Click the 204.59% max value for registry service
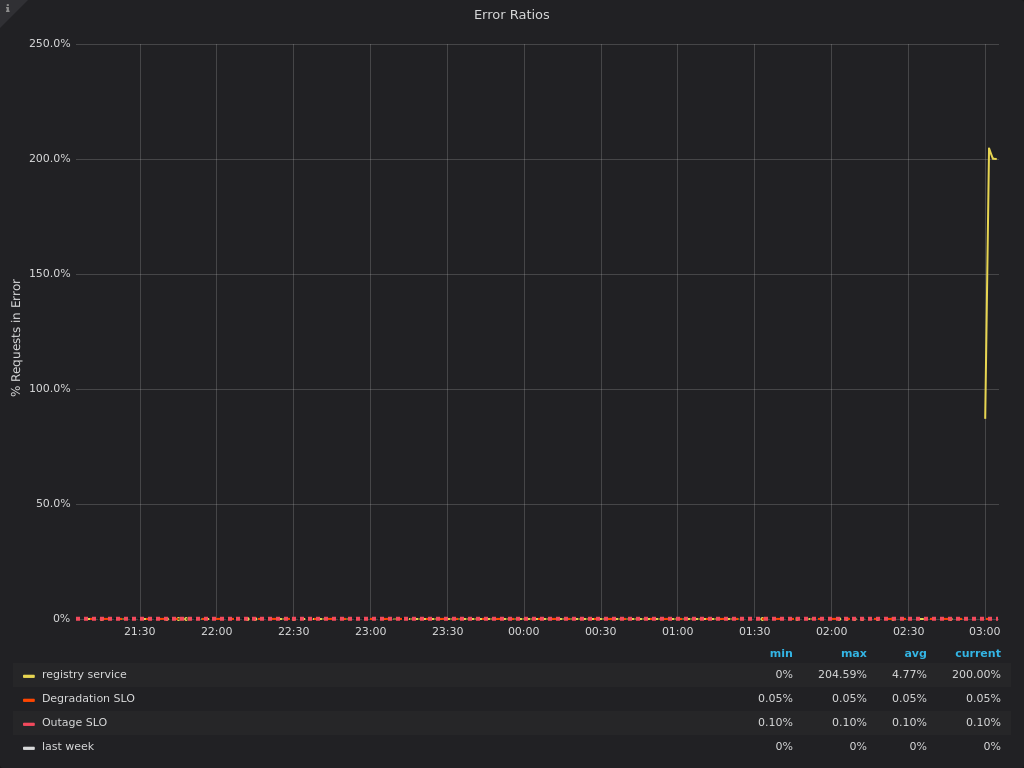 tap(842, 675)
